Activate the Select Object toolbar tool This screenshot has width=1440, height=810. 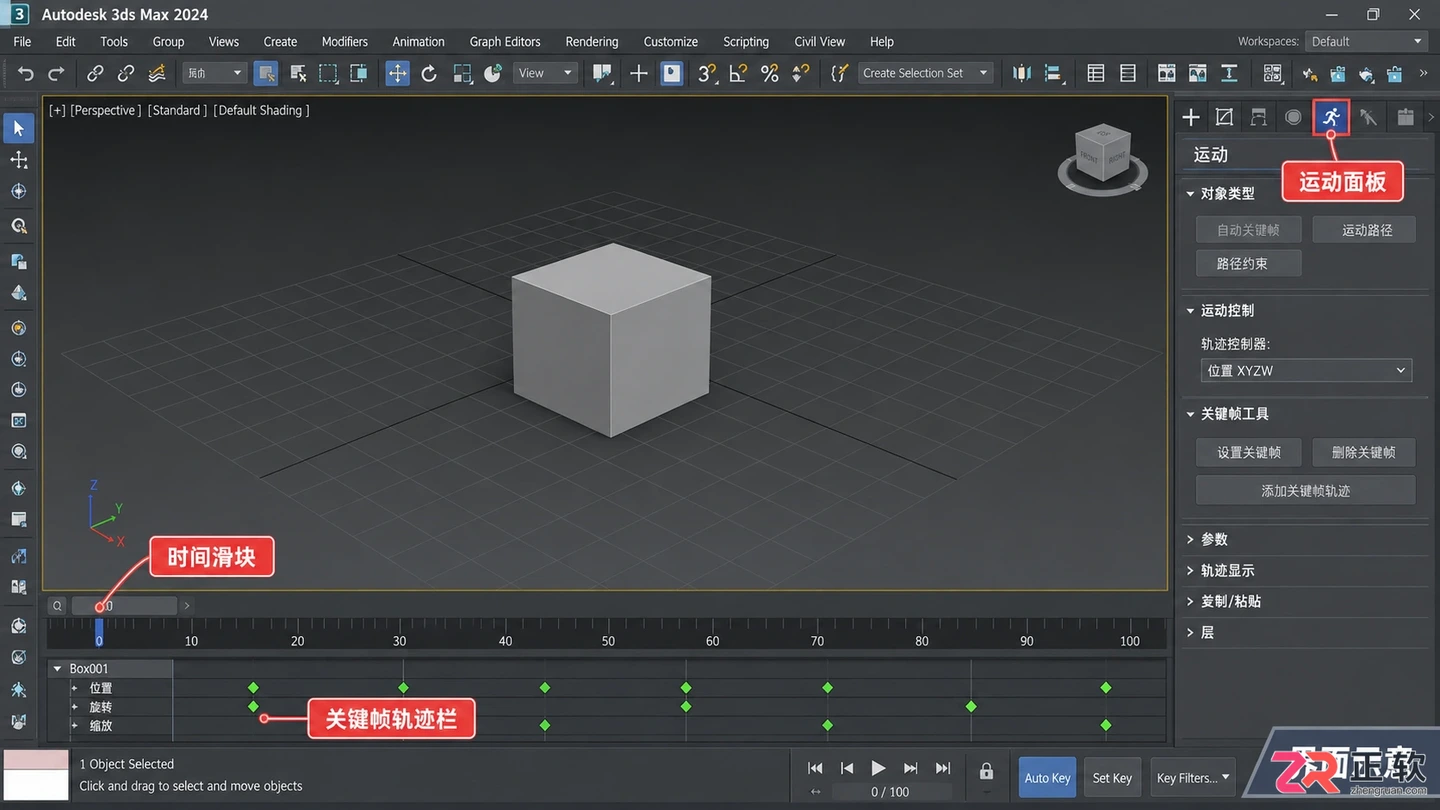pos(266,73)
